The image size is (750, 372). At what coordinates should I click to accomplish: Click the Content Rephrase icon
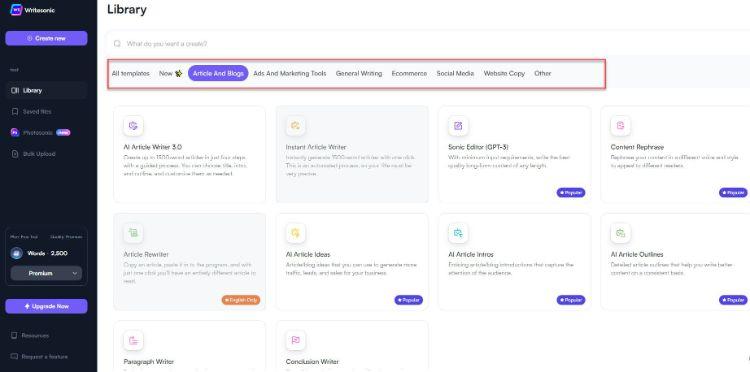(x=620, y=126)
